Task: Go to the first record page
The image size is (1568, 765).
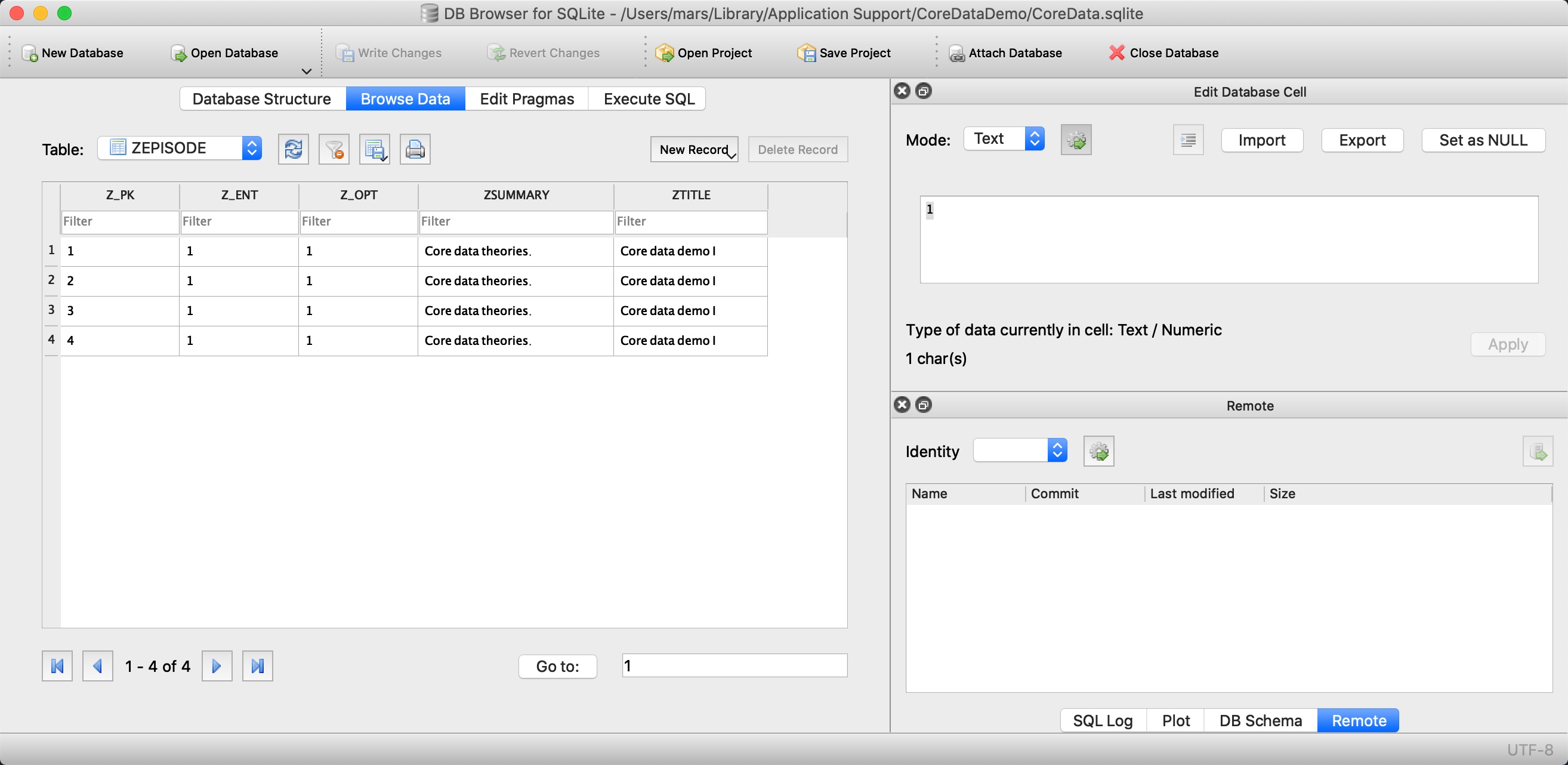Action: [x=57, y=666]
